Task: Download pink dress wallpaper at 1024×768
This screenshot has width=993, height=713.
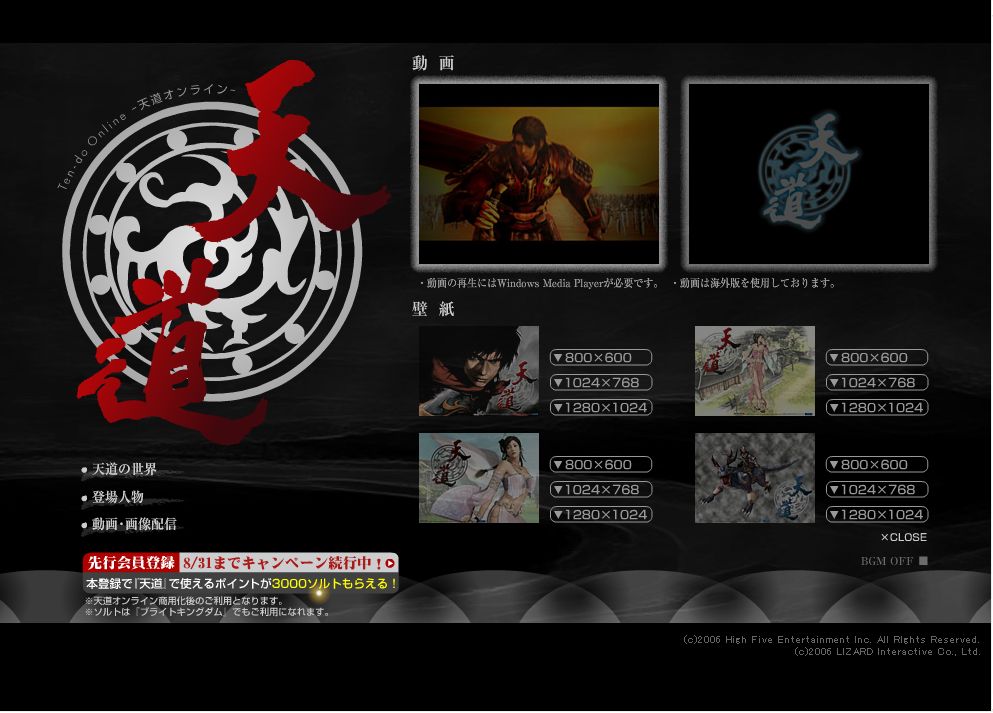Action: click(601, 490)
